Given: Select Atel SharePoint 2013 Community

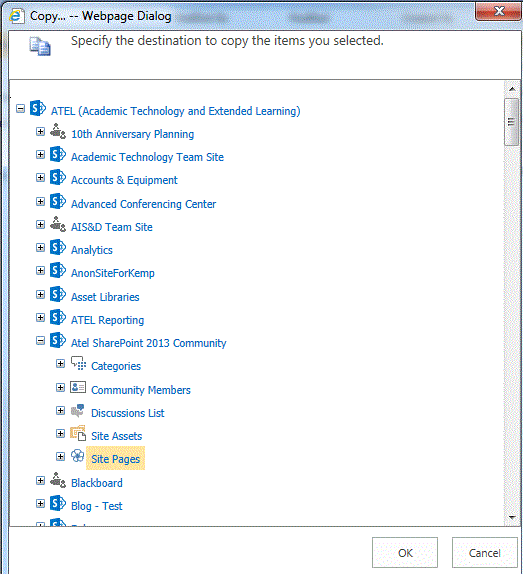Looking at the screenshot, I should pos(149,343).
